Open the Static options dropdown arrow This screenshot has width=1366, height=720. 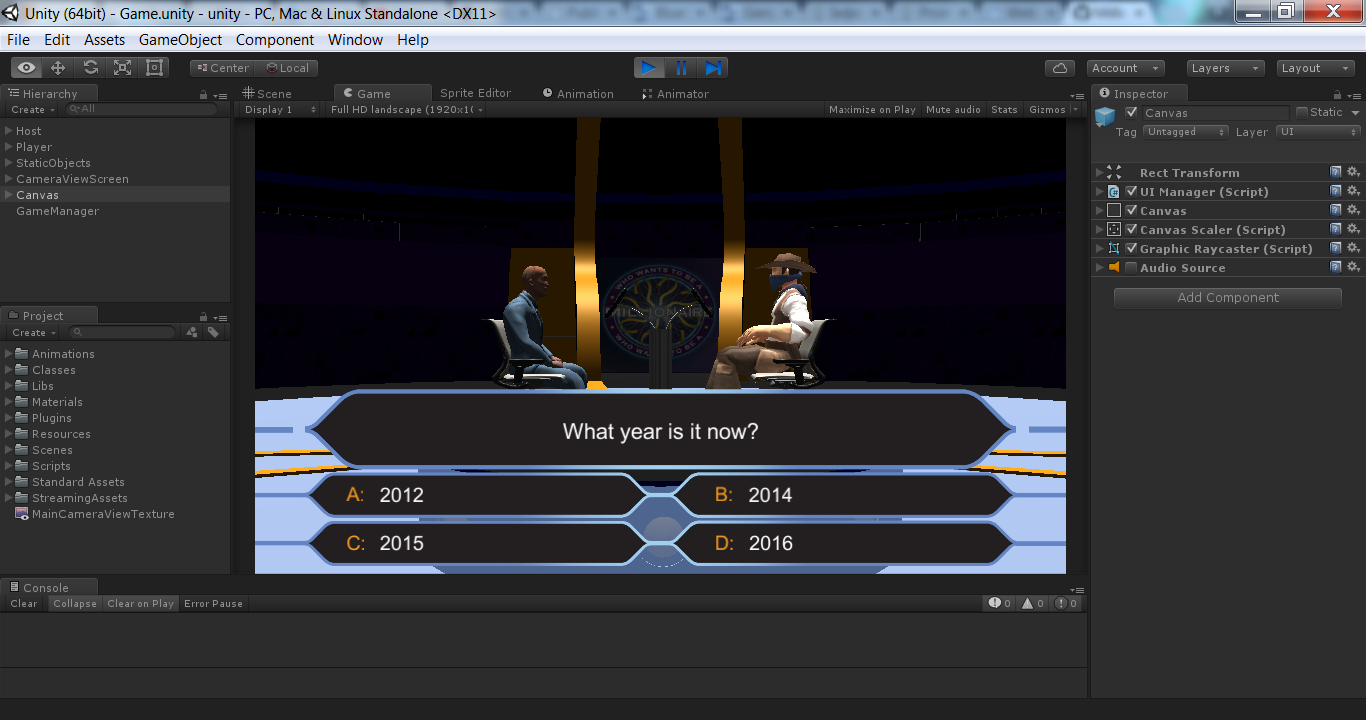point(1355,113)
